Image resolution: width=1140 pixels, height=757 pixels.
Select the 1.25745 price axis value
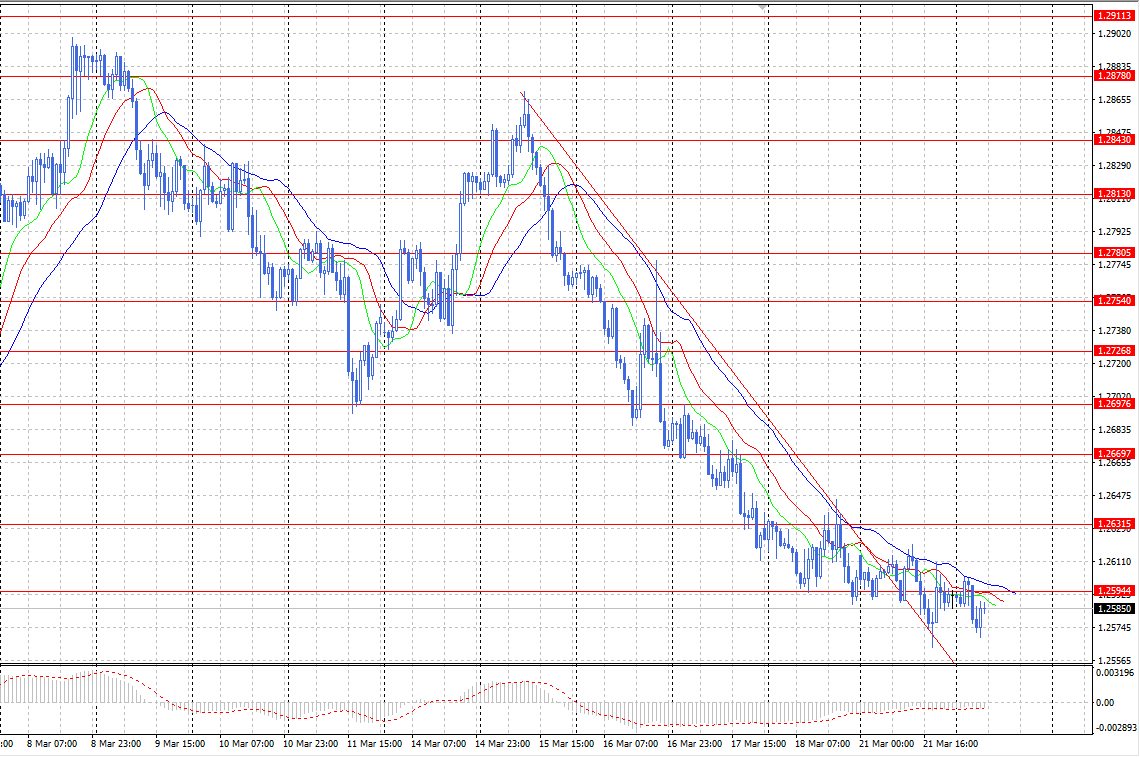click(1115, 628)
